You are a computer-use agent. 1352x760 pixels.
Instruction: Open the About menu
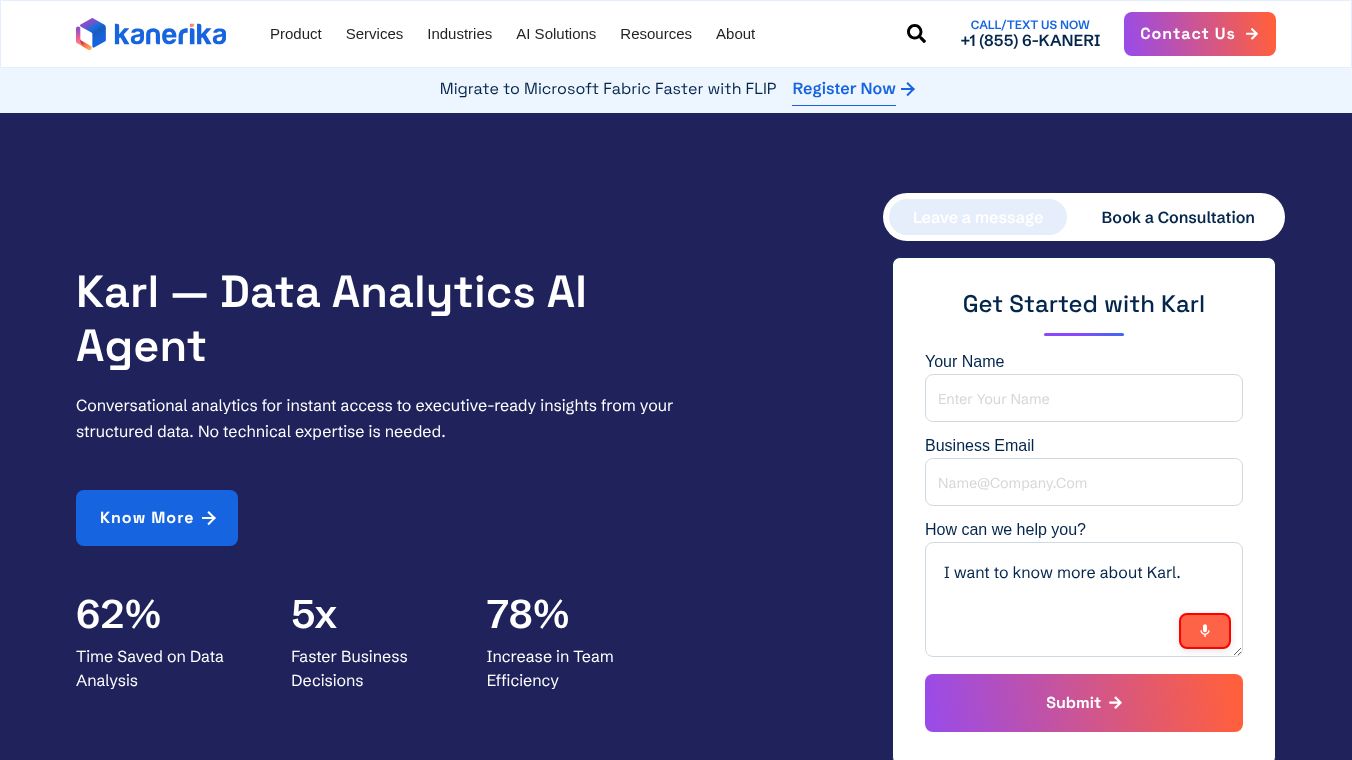point(735,34)
